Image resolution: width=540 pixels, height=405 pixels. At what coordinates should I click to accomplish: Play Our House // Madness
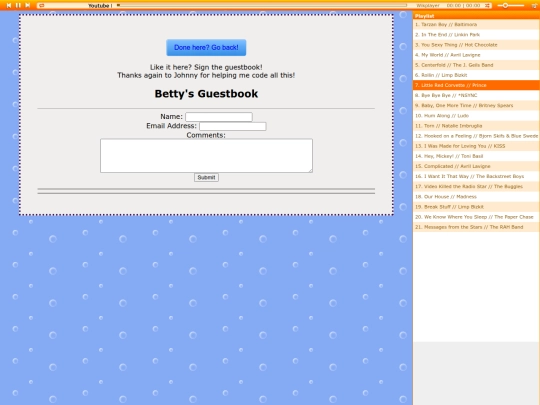click(476, 197)
